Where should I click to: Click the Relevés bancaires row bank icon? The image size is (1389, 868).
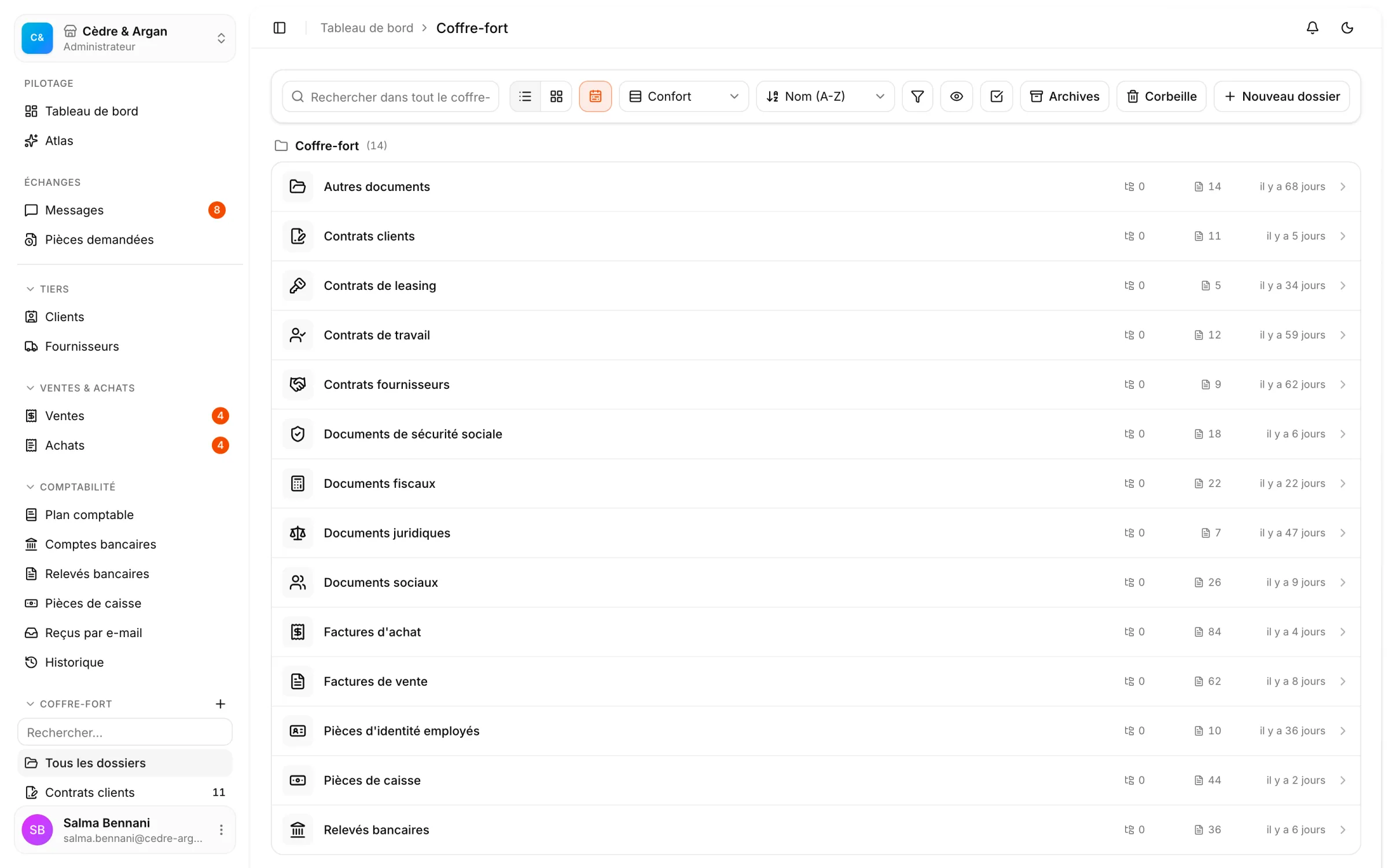pos(297,830)
